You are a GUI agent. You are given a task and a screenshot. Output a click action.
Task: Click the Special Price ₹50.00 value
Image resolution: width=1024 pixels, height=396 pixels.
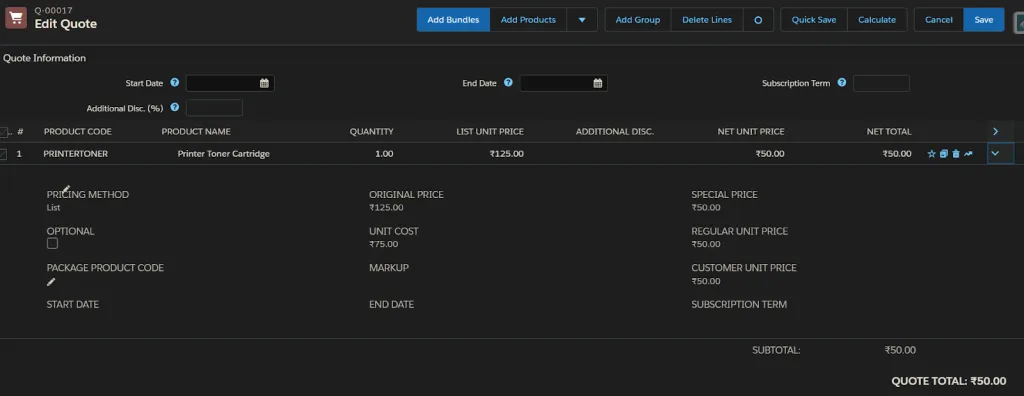point(706,208)
